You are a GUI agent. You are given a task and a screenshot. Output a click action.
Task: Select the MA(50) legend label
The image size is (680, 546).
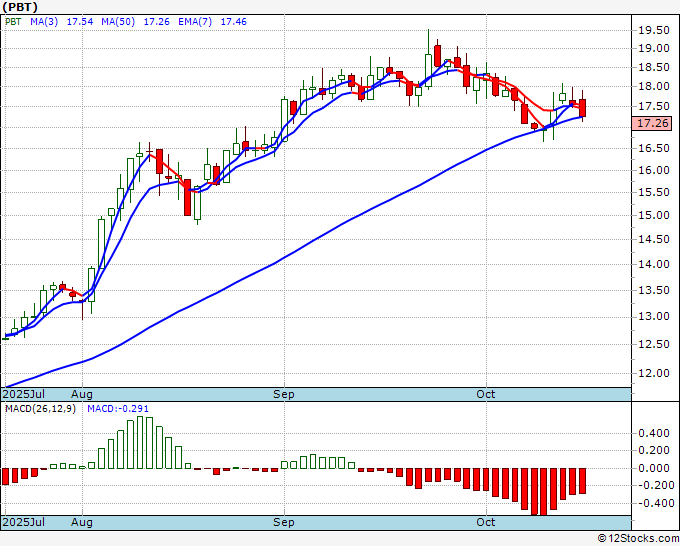click(x=118, y=22)
